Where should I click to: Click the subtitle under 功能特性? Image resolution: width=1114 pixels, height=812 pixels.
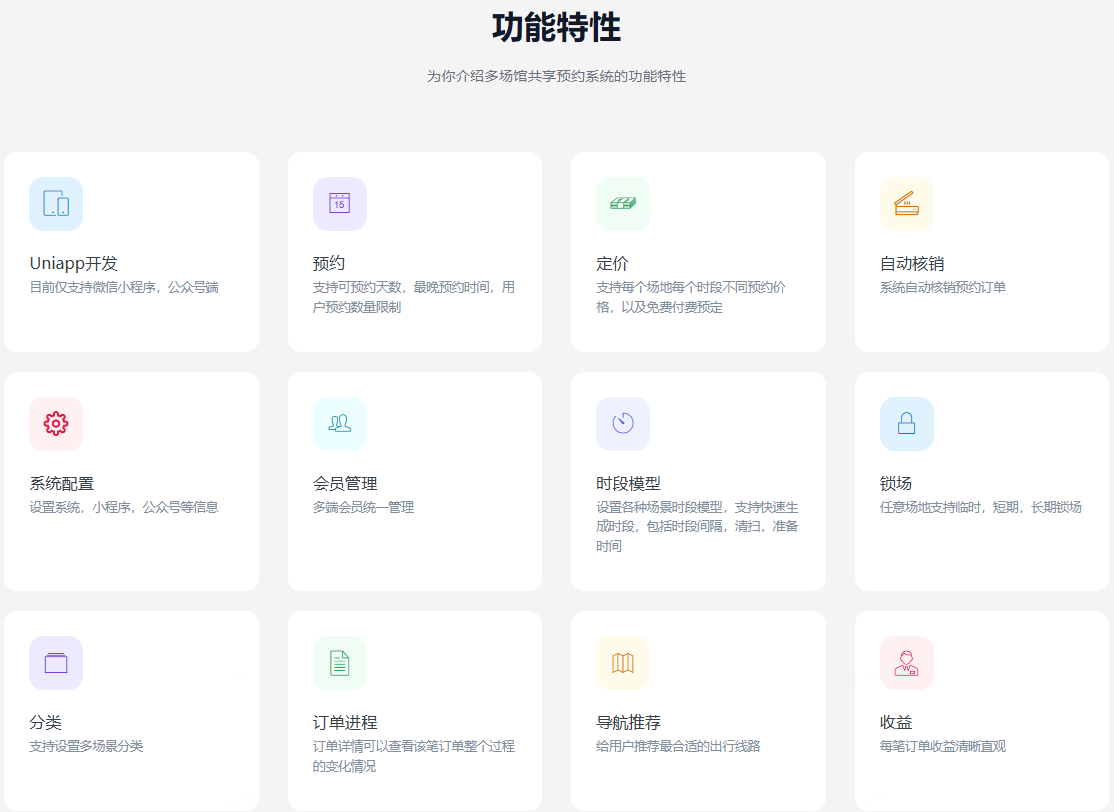coord(556,76)
